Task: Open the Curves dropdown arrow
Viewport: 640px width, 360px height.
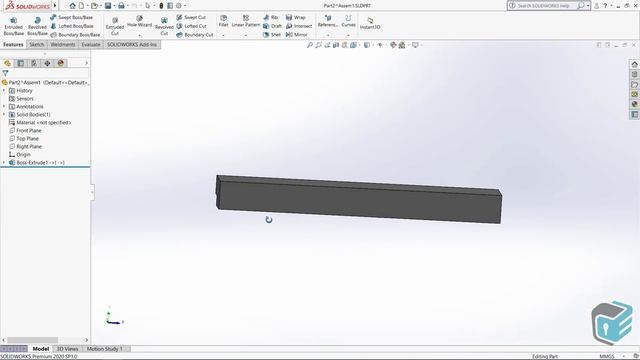Action: pyautogui.click(x=348, y=35)
